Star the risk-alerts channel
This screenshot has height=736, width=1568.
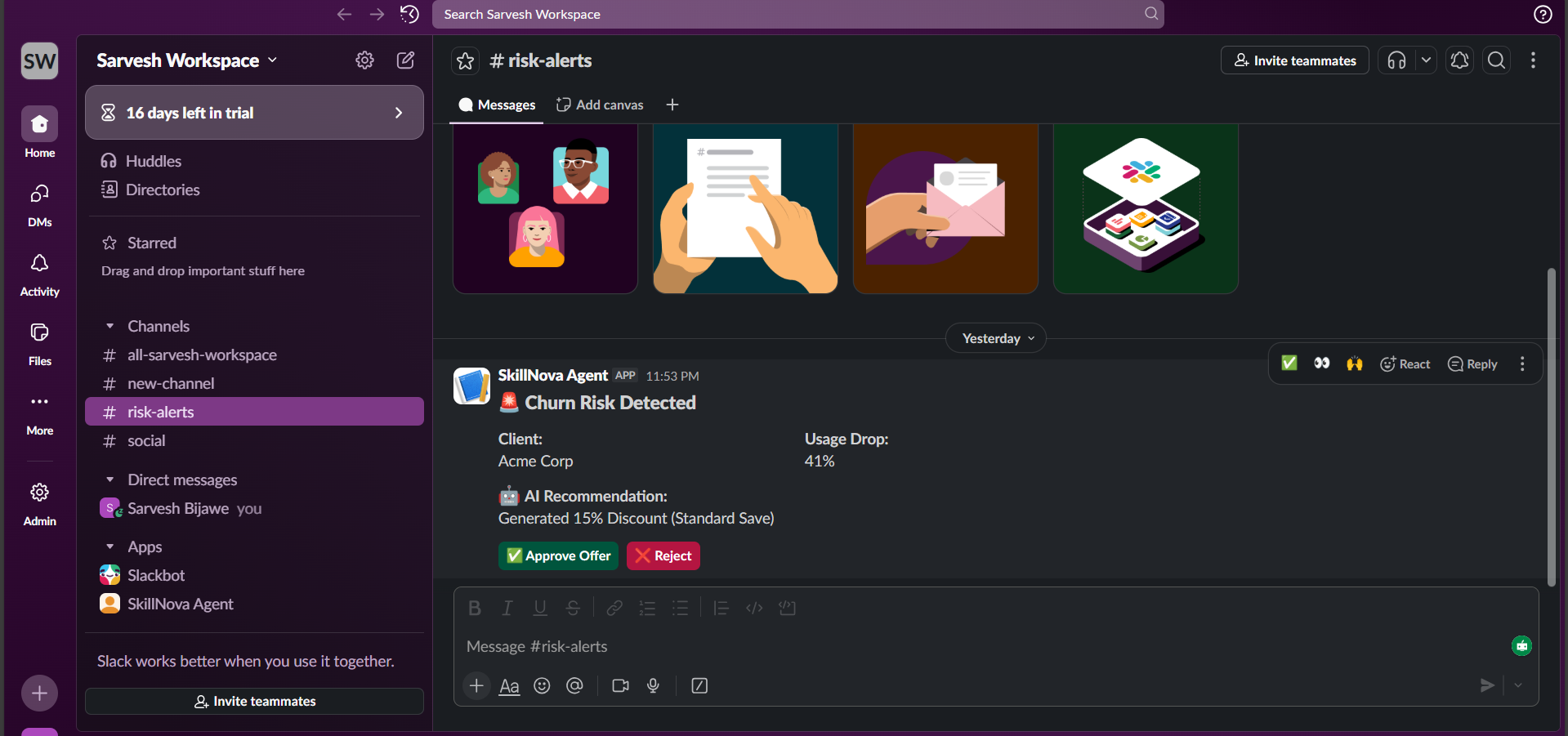(x=466, y=60)
